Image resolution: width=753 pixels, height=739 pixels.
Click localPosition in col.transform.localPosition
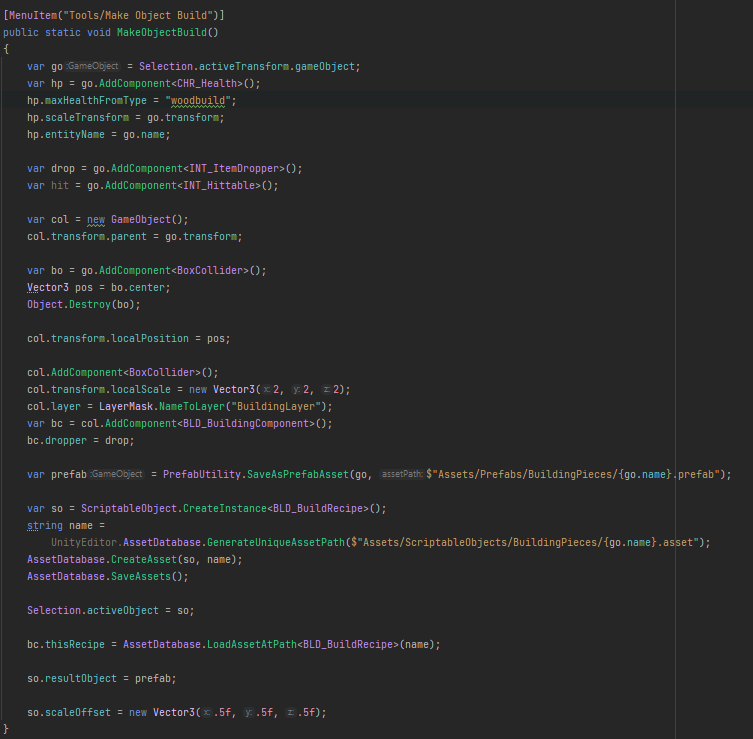coord(150,339)
